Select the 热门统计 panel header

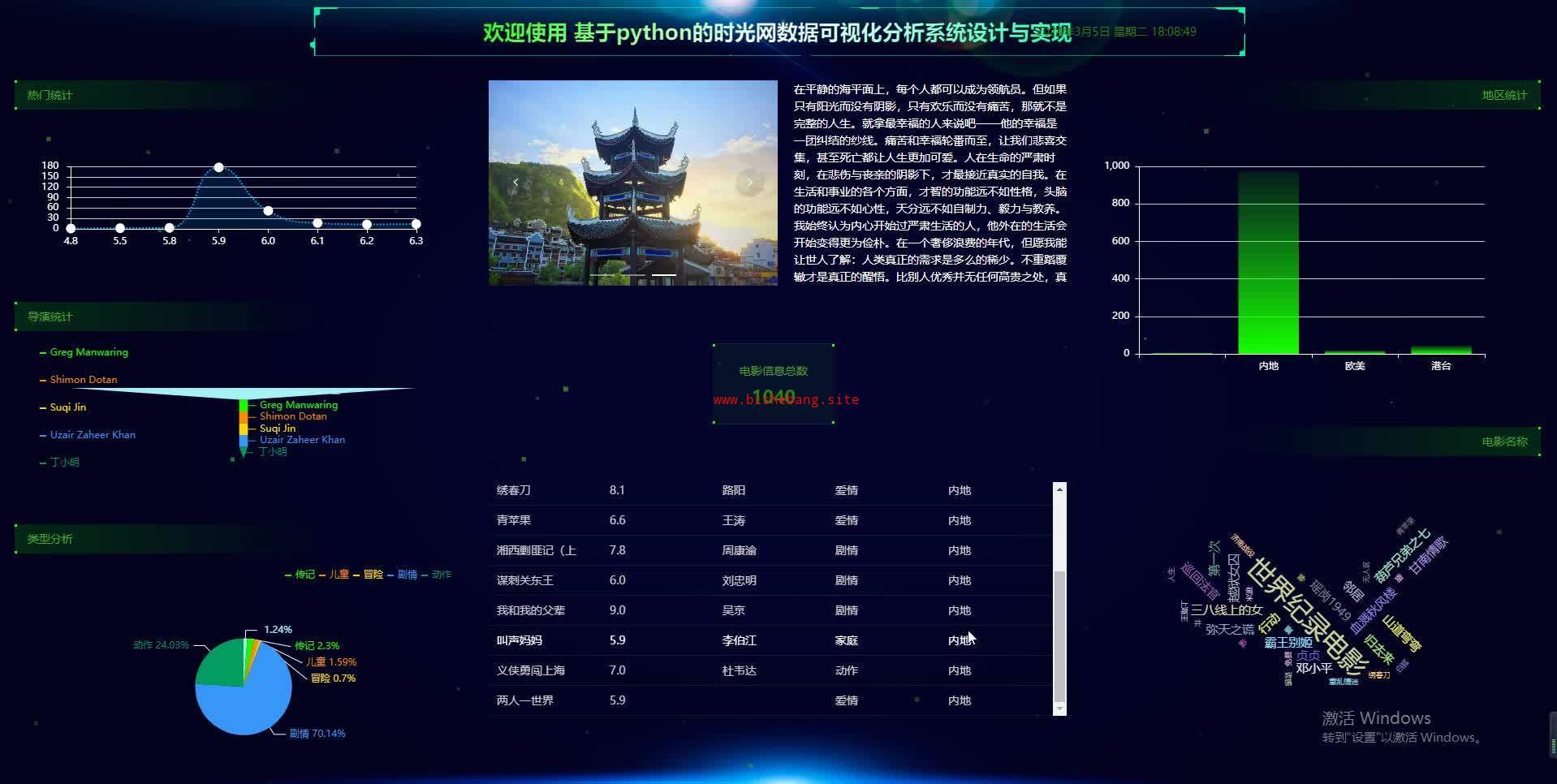point(50,95)
